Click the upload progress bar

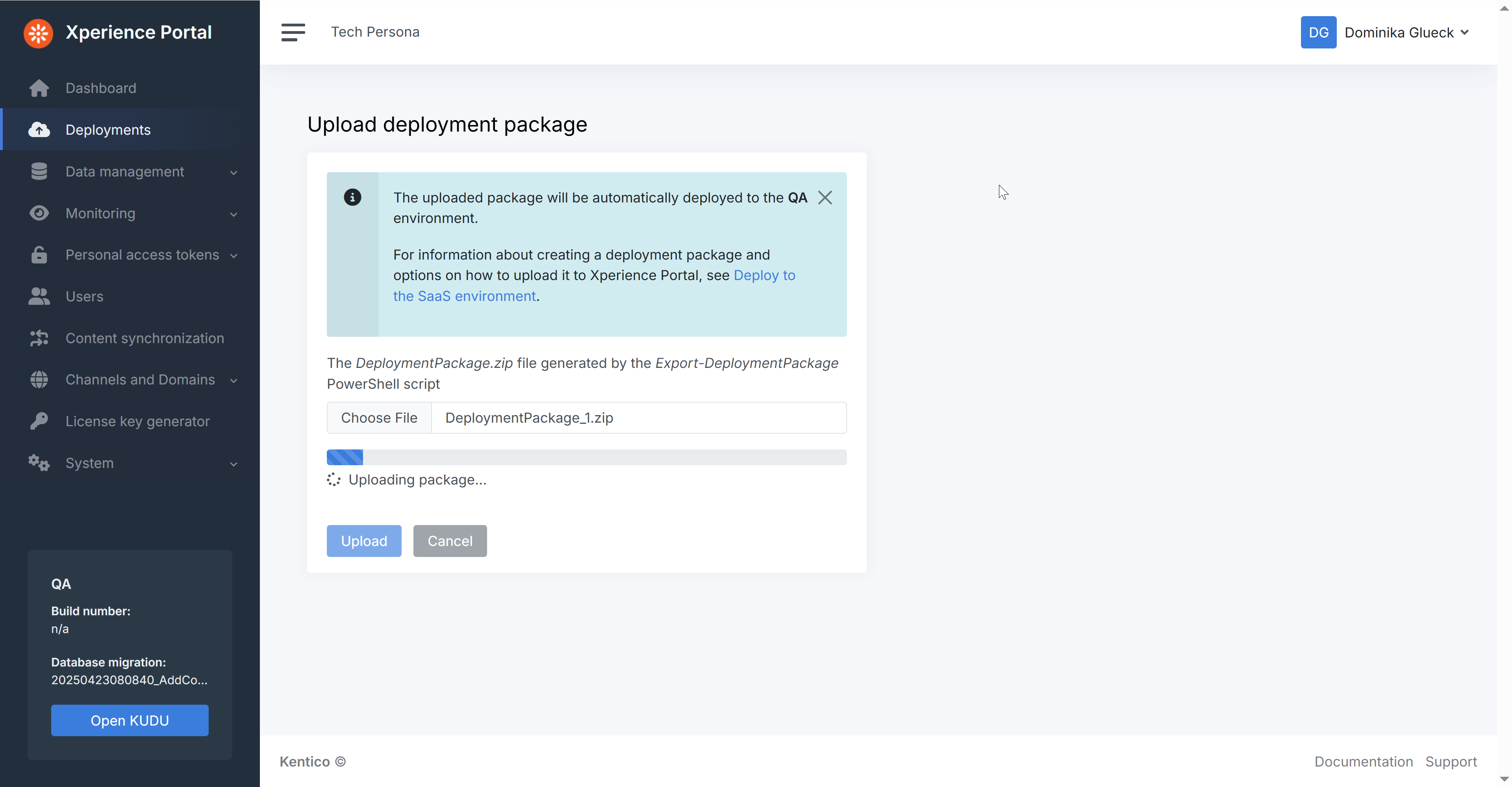[586, 457]
